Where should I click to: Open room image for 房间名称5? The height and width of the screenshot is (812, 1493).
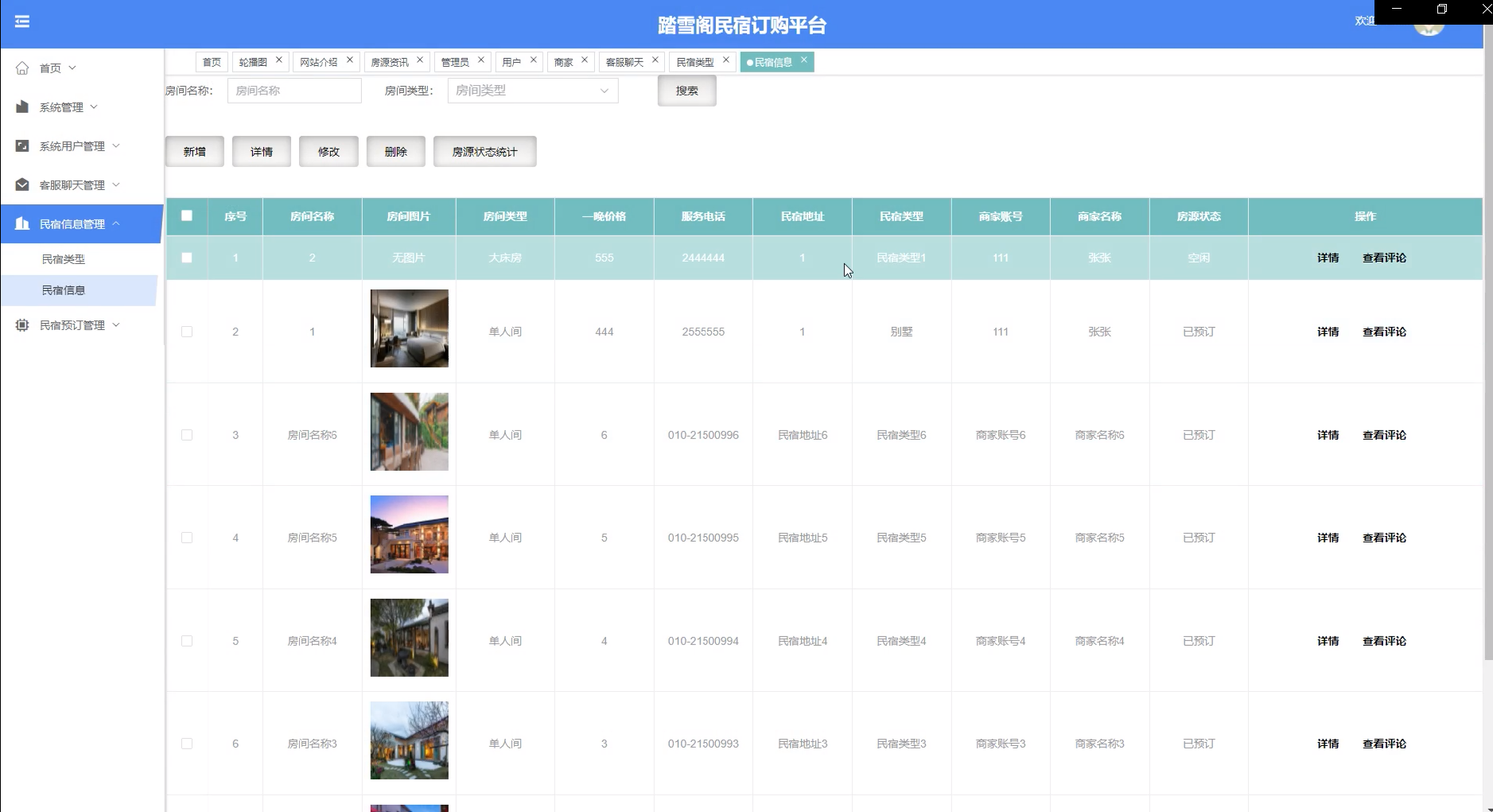(410, 534)
